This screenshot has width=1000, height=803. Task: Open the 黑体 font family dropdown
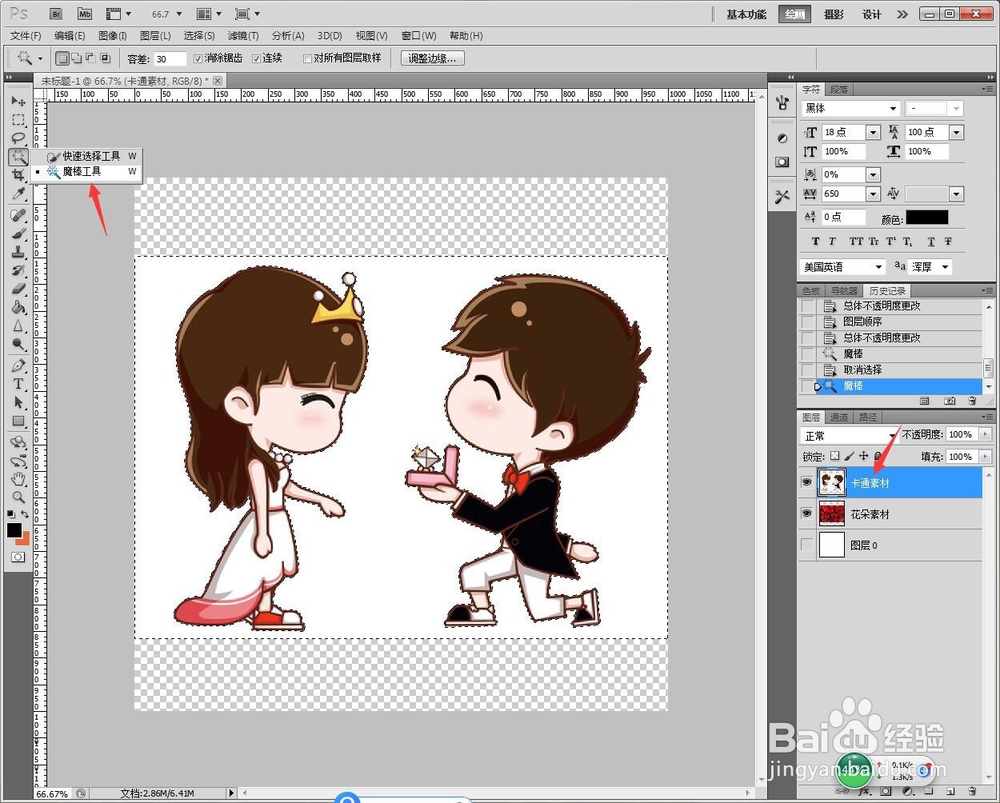point(893,108)
